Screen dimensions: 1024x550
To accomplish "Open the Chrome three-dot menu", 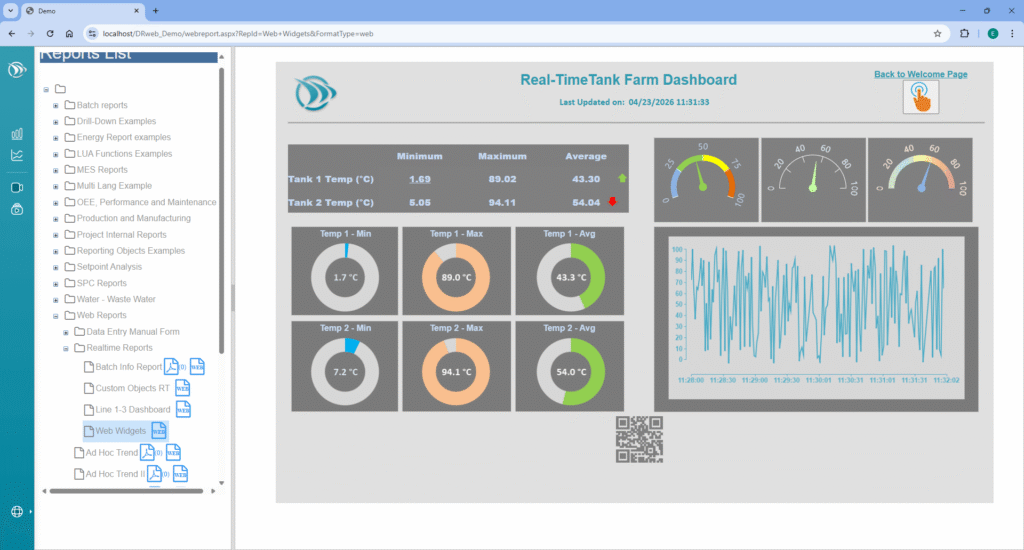I will tap(1012, 33).
